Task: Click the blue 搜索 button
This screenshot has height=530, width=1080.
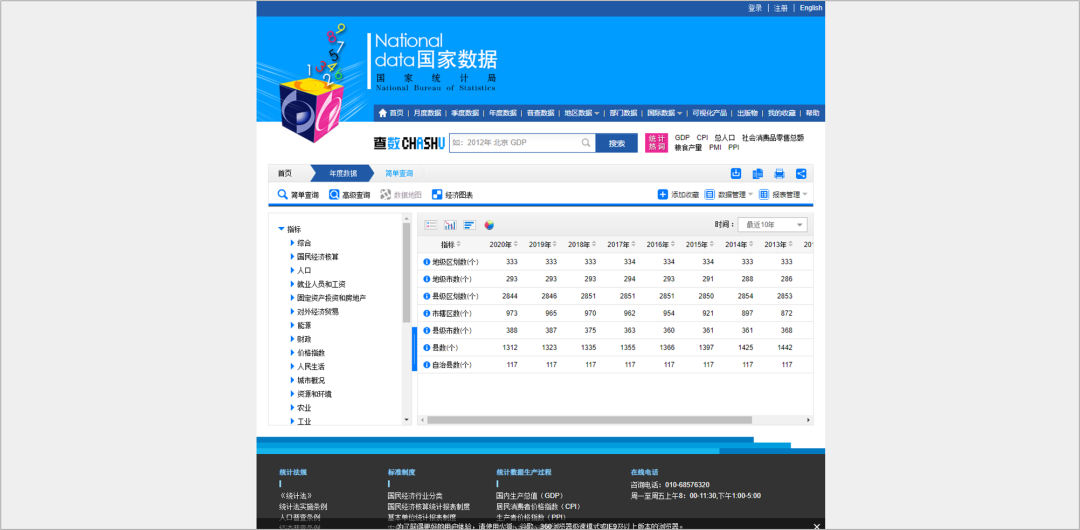Action: 616,143
